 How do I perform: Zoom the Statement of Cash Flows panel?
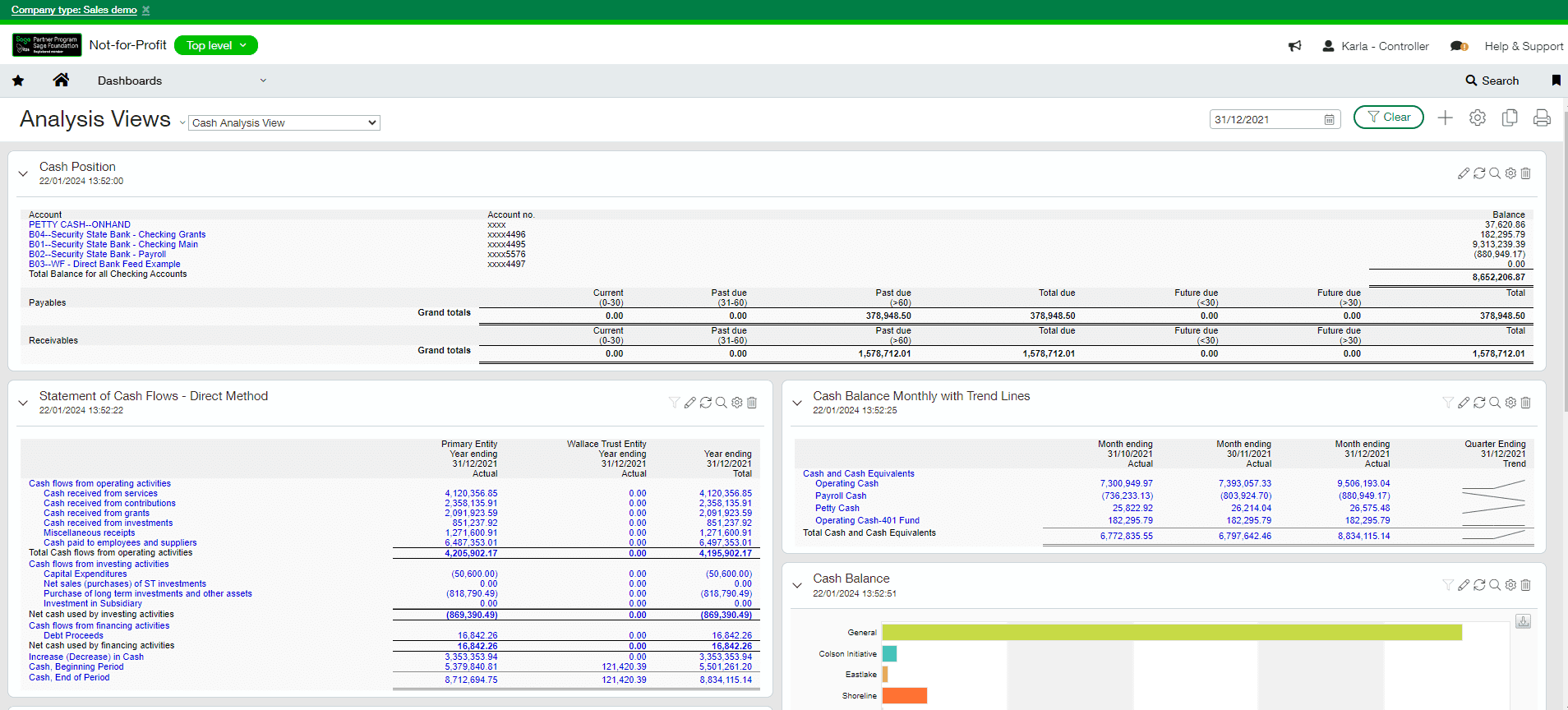pyautogui.click(x=721, y=403)
